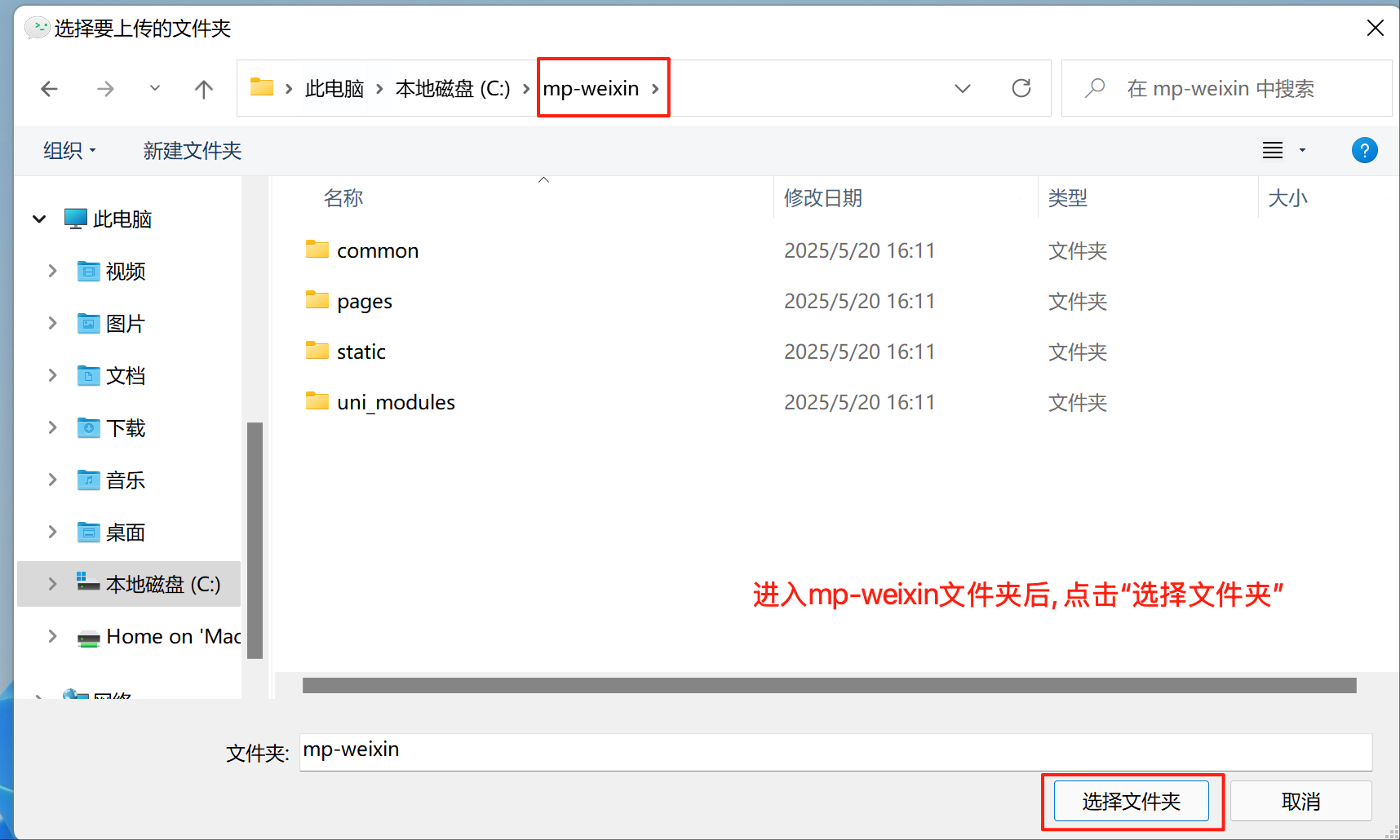The height and width of the screenshot is (840, 1400).
Task: Click the static folder icon
Action: pyautogui.click(x=317, y=350)
